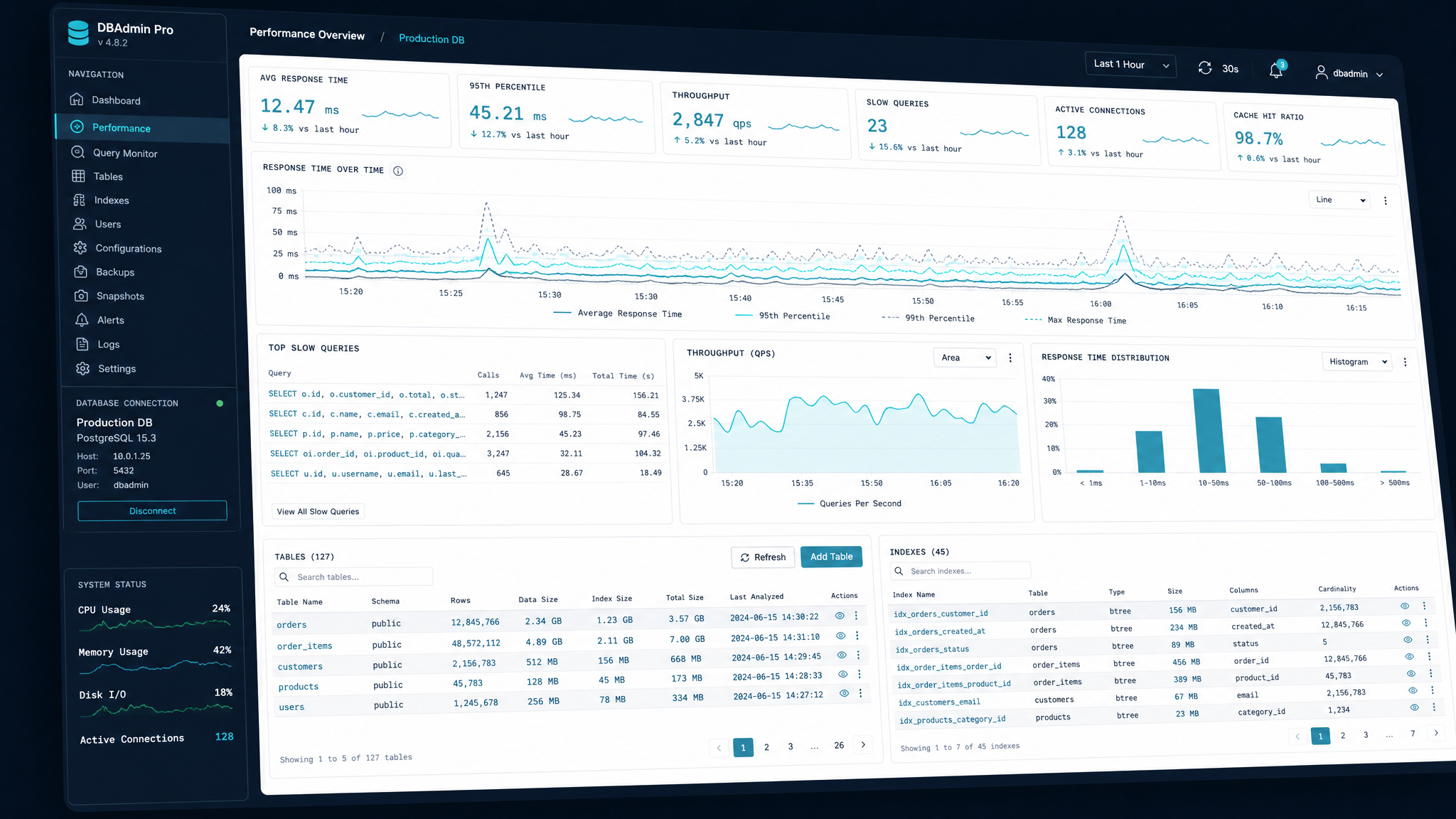This screenshot has height=819, width=1456.
Task: Click View All Slow Queries
Action: click(x=318, y=511)
